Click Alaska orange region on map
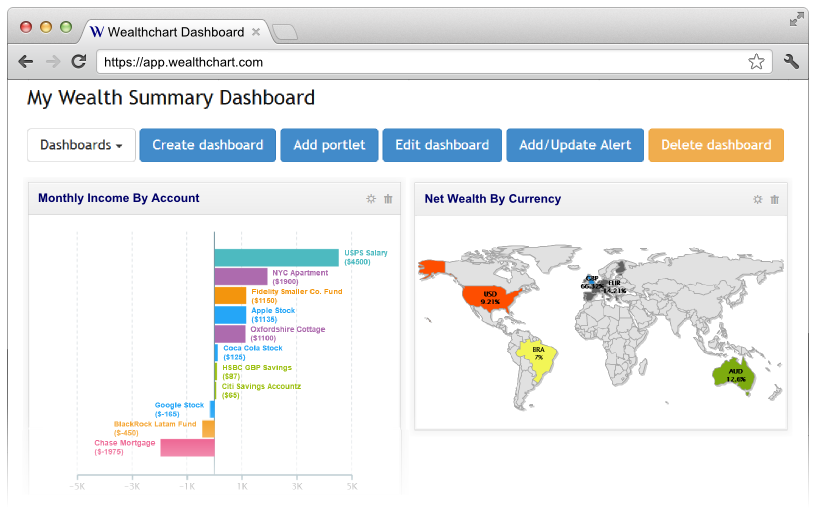 (x=432, y=268)
